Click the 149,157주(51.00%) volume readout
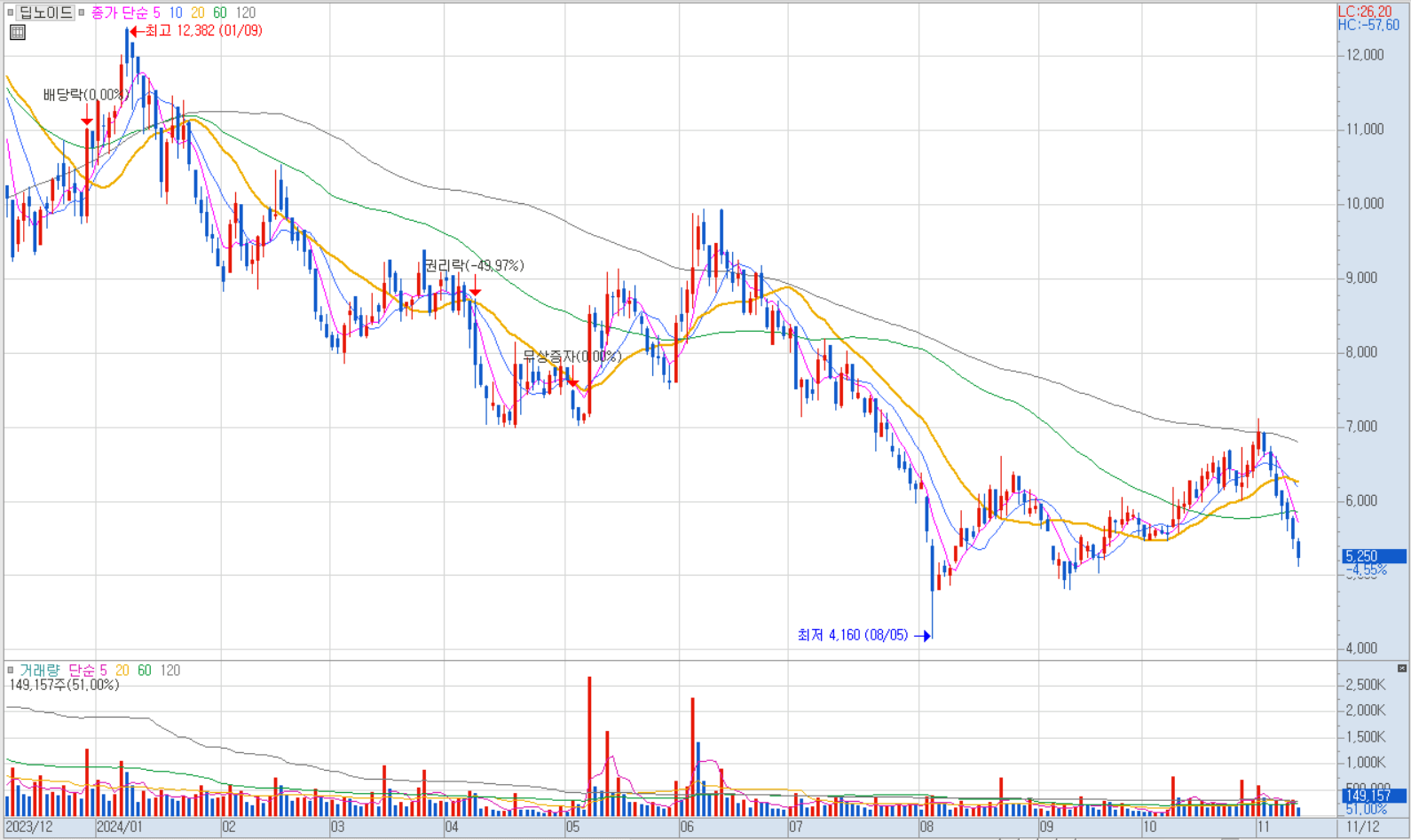Screen dimensions: 1411x840 point(64,685)
